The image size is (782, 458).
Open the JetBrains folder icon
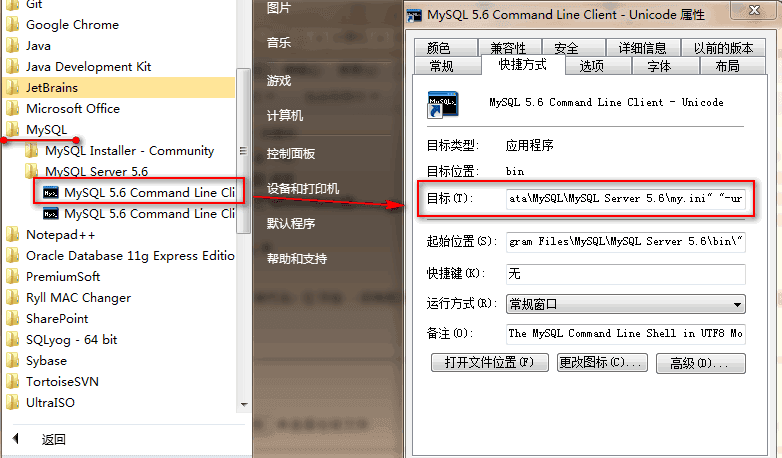(x=13, y=88)
